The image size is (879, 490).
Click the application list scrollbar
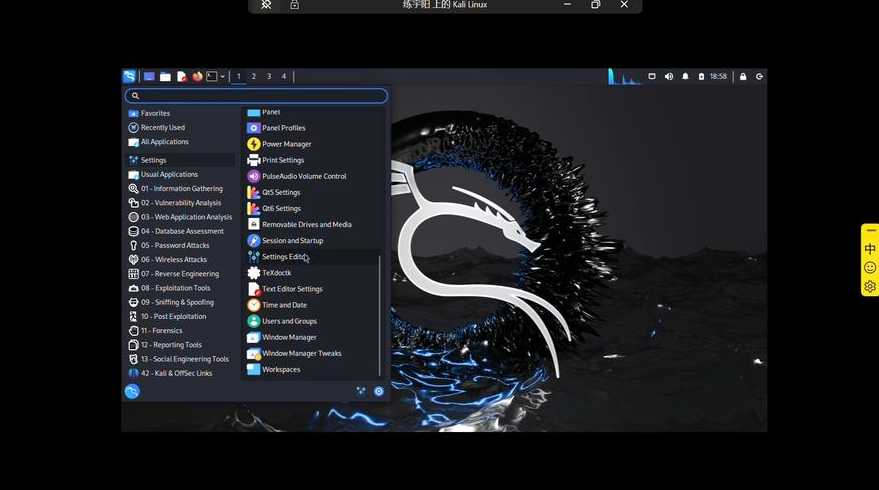[x=380, y=316]
